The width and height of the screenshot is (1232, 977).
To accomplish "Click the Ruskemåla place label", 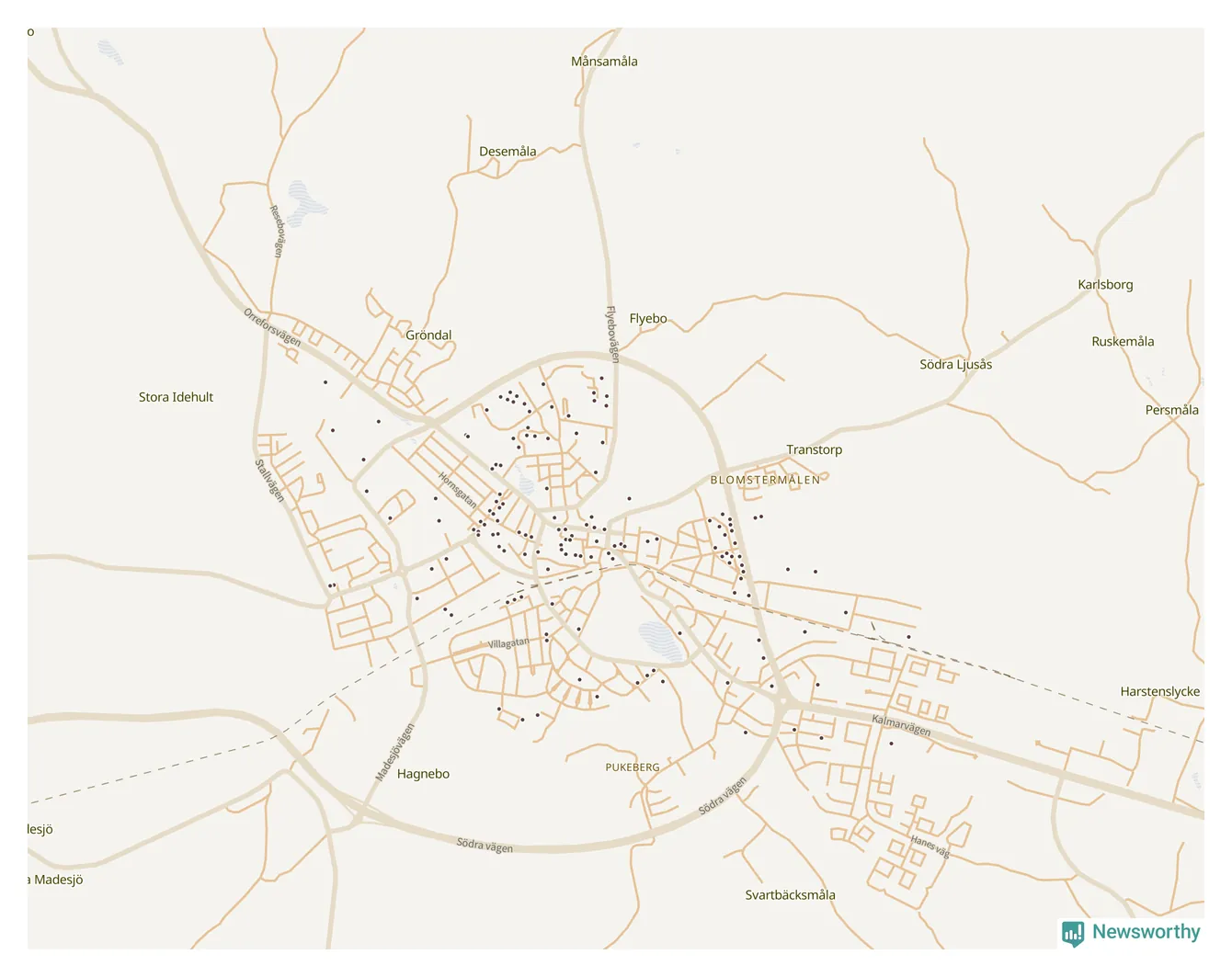I will 1123,342.
